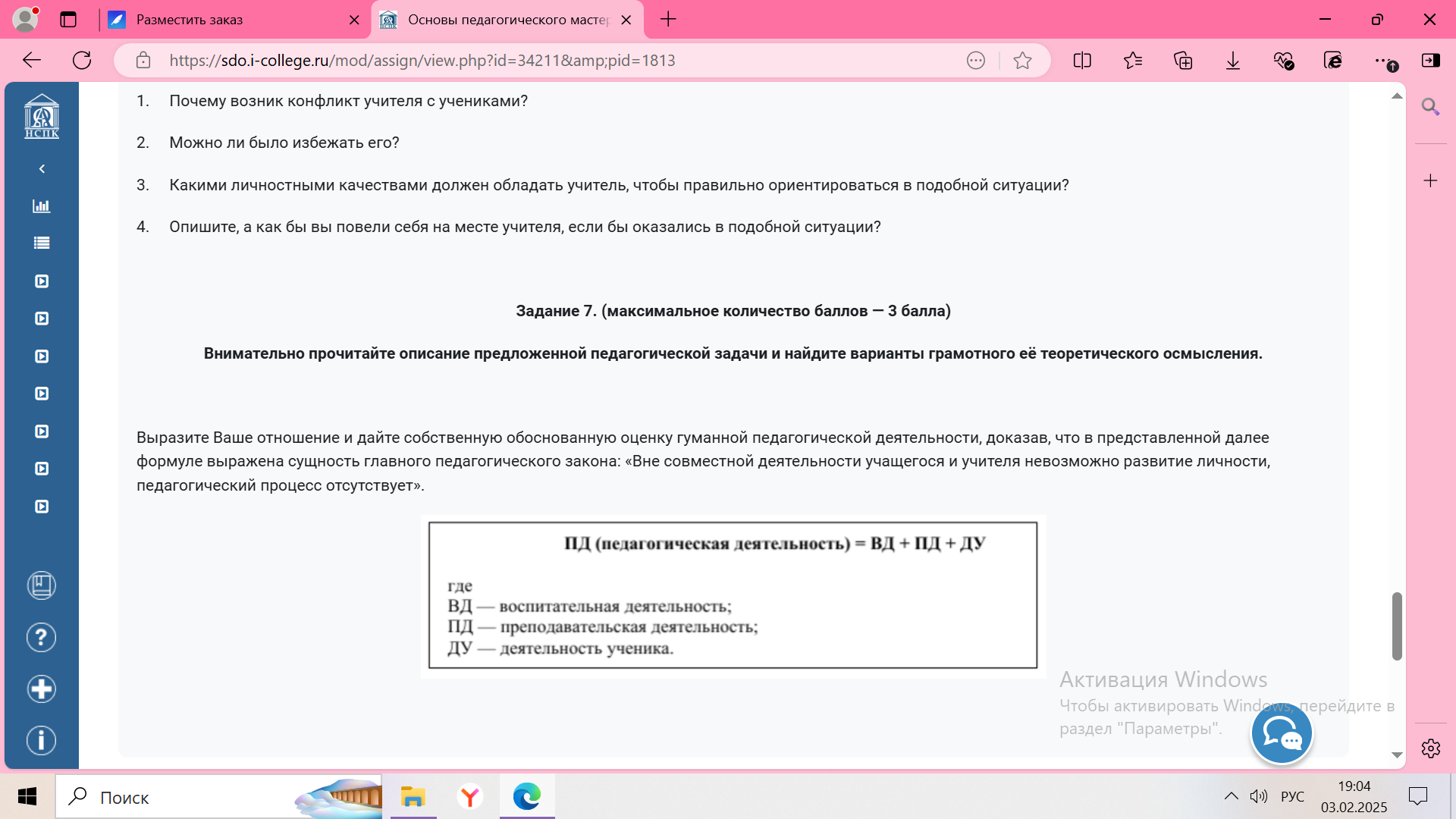The width and height of the screenshot is (1456, 819).
Task: Toggle split screen view
Action: pyautogui.click(x=1082, y=61)
